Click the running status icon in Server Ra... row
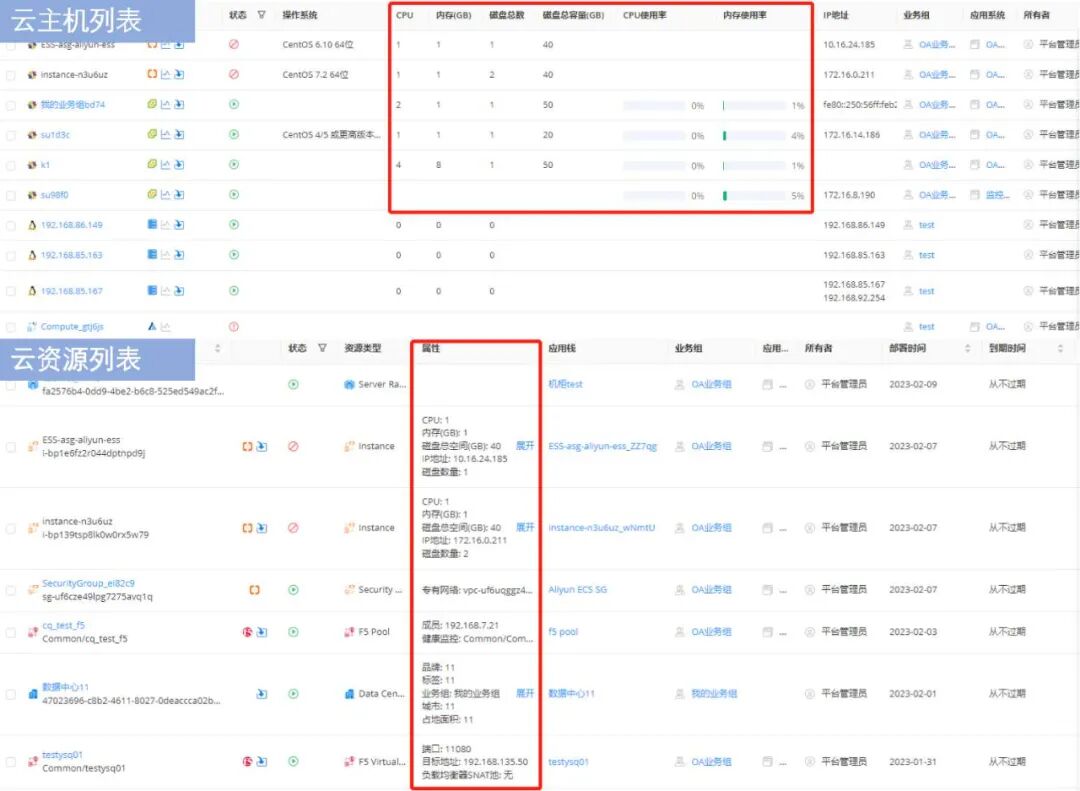 click(293, 384)
